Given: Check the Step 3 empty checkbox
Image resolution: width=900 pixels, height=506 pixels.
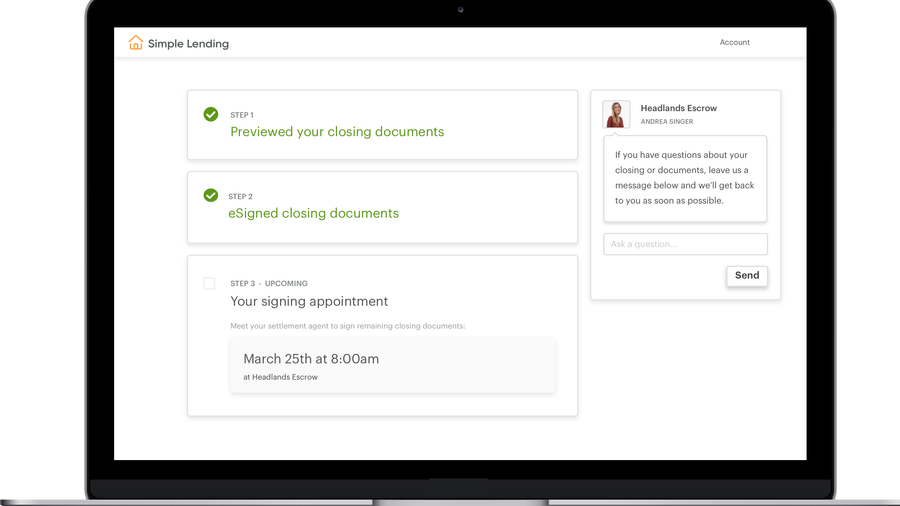Looking at the screenshot, I should click(x=209, y=284).
